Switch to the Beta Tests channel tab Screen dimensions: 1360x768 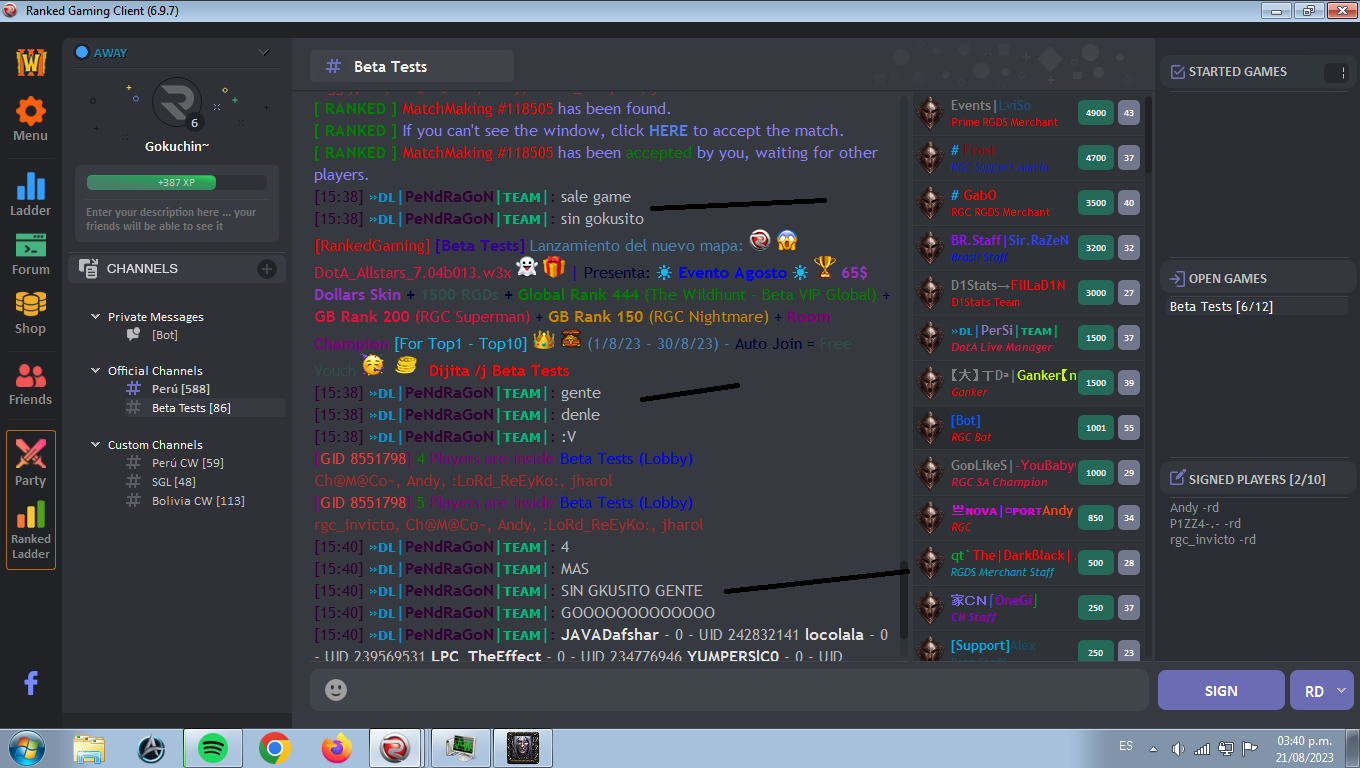(412, 66)
